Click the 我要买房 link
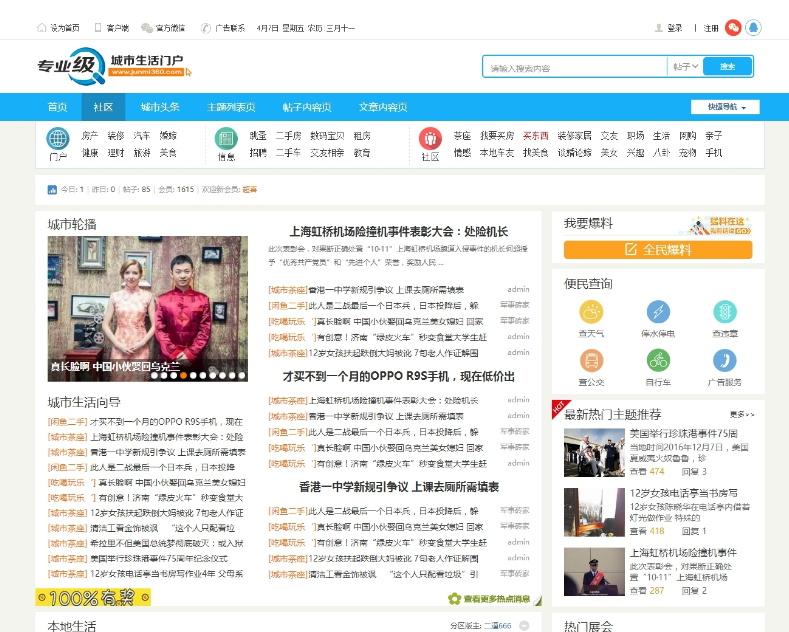 (497, 136)
